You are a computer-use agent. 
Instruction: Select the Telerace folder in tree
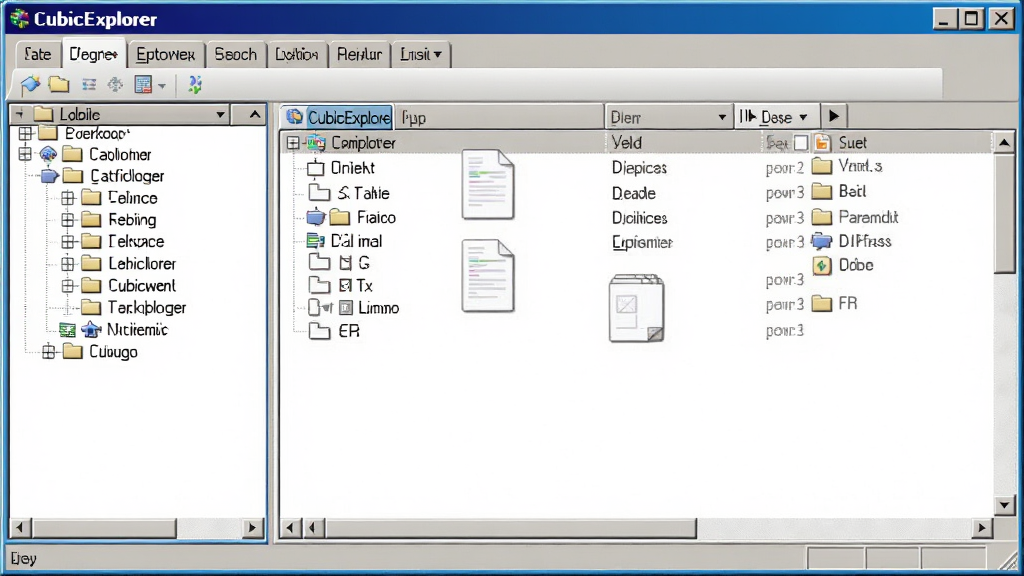pyautogui.click(x=136, y=242)
